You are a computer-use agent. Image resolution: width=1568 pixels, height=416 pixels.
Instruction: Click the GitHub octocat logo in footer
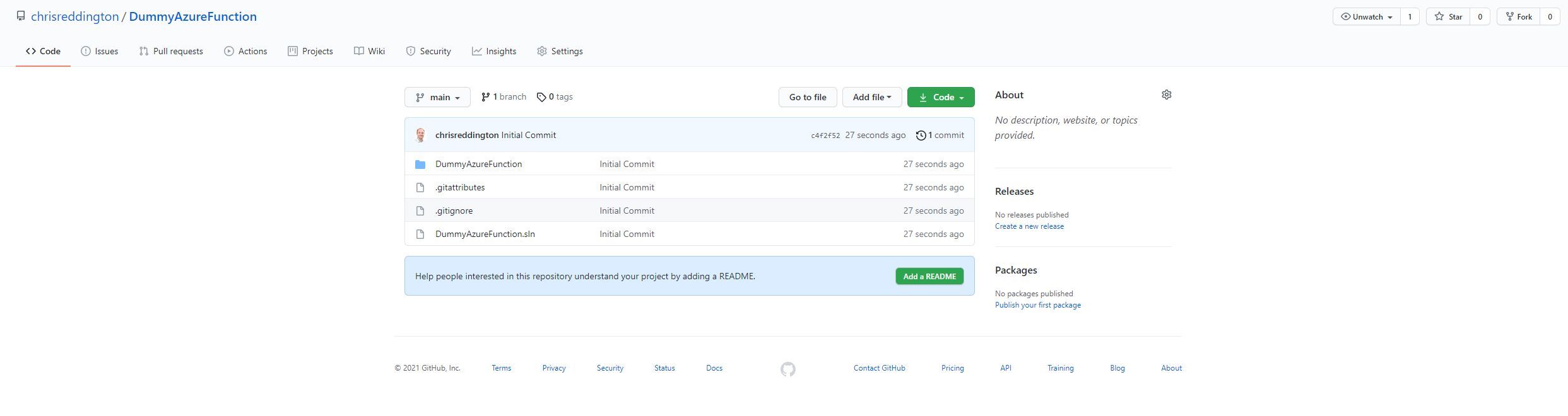[788, 369]
